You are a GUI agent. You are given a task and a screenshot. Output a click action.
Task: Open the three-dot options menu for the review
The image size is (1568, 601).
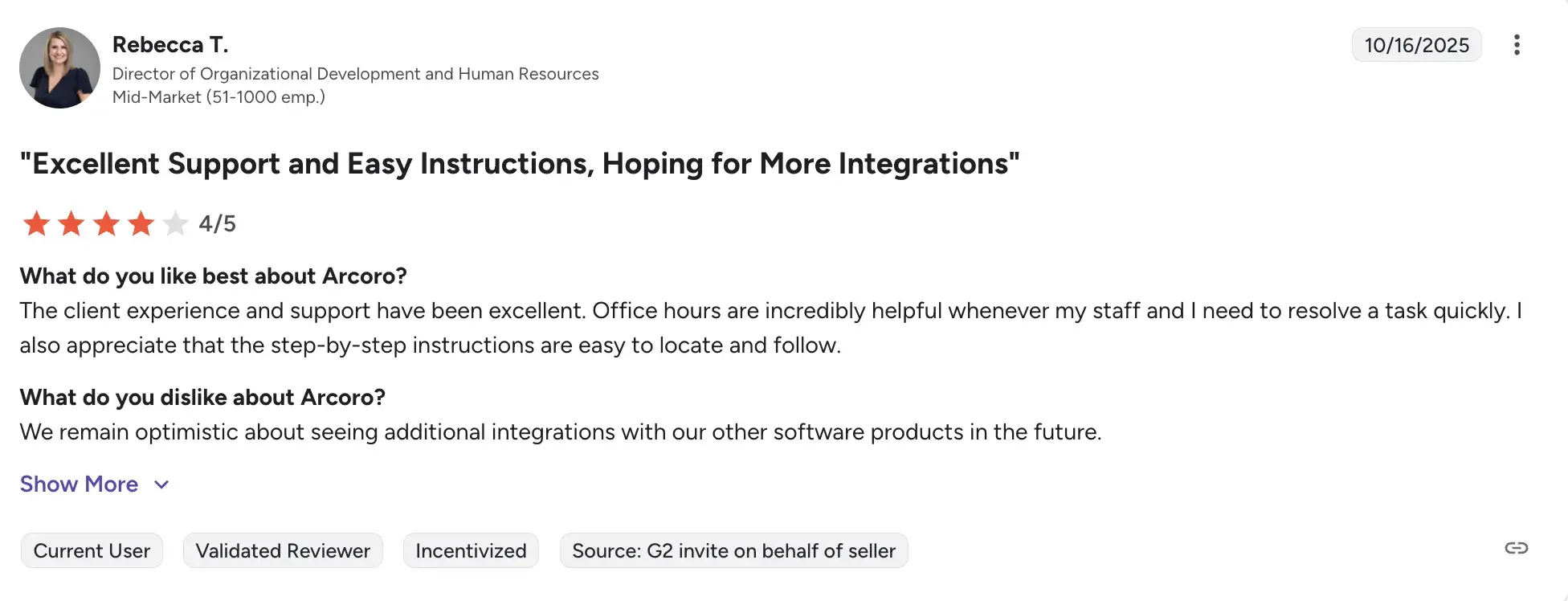[1517, 45]
